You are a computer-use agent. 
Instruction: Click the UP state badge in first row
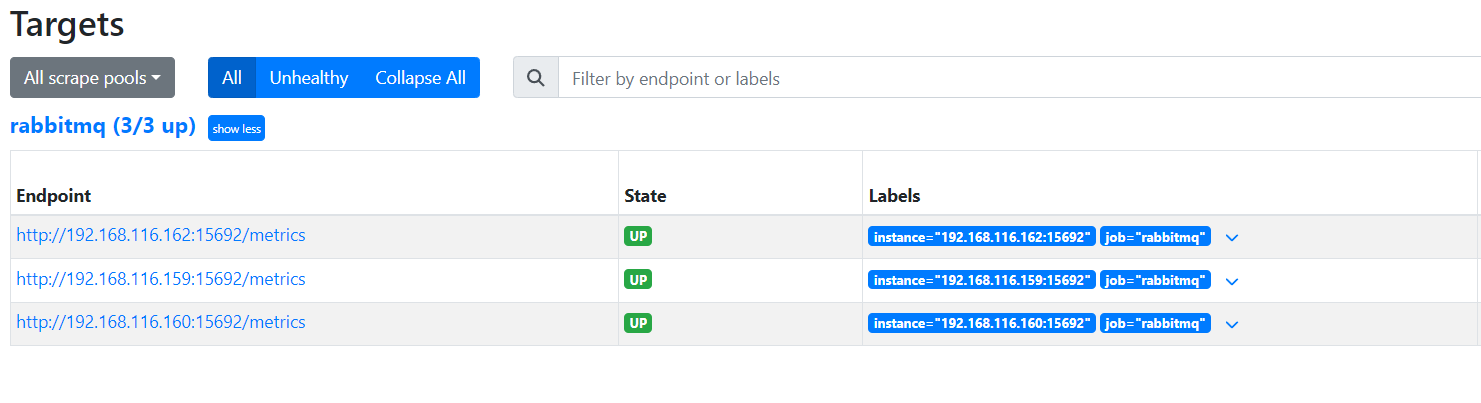638,236
